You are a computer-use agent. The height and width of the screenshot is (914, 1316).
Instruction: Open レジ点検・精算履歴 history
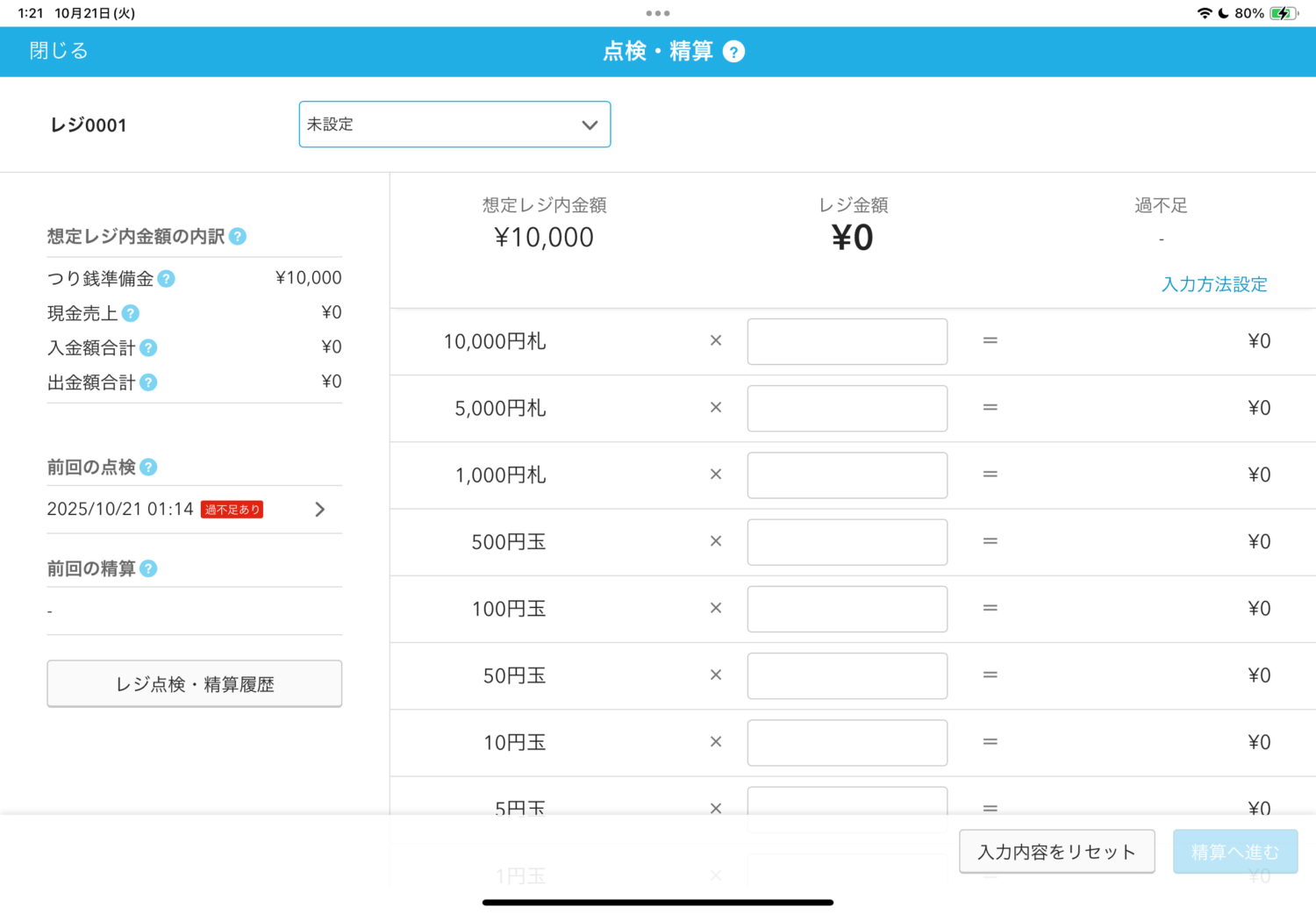coord(195,684)
